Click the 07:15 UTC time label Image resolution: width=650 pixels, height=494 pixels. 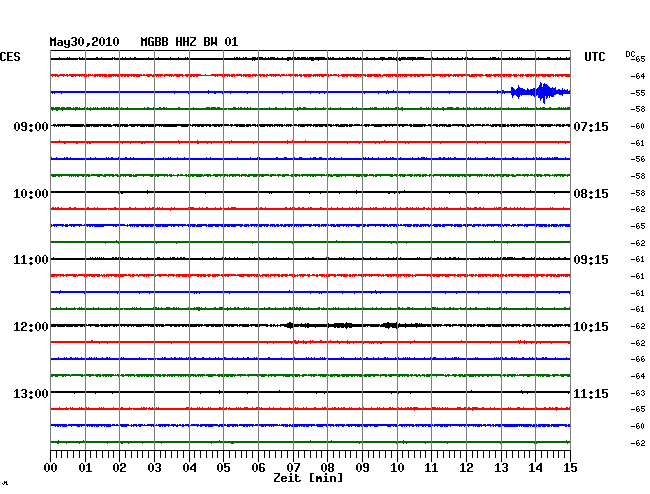click(x=591, y=126)
